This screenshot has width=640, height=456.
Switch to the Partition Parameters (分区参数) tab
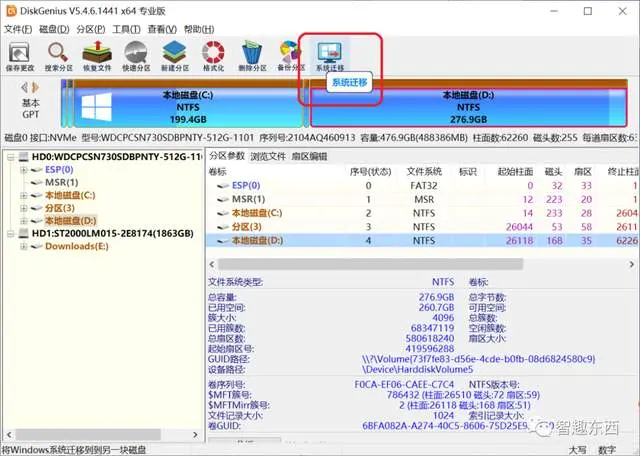(227, 156)
